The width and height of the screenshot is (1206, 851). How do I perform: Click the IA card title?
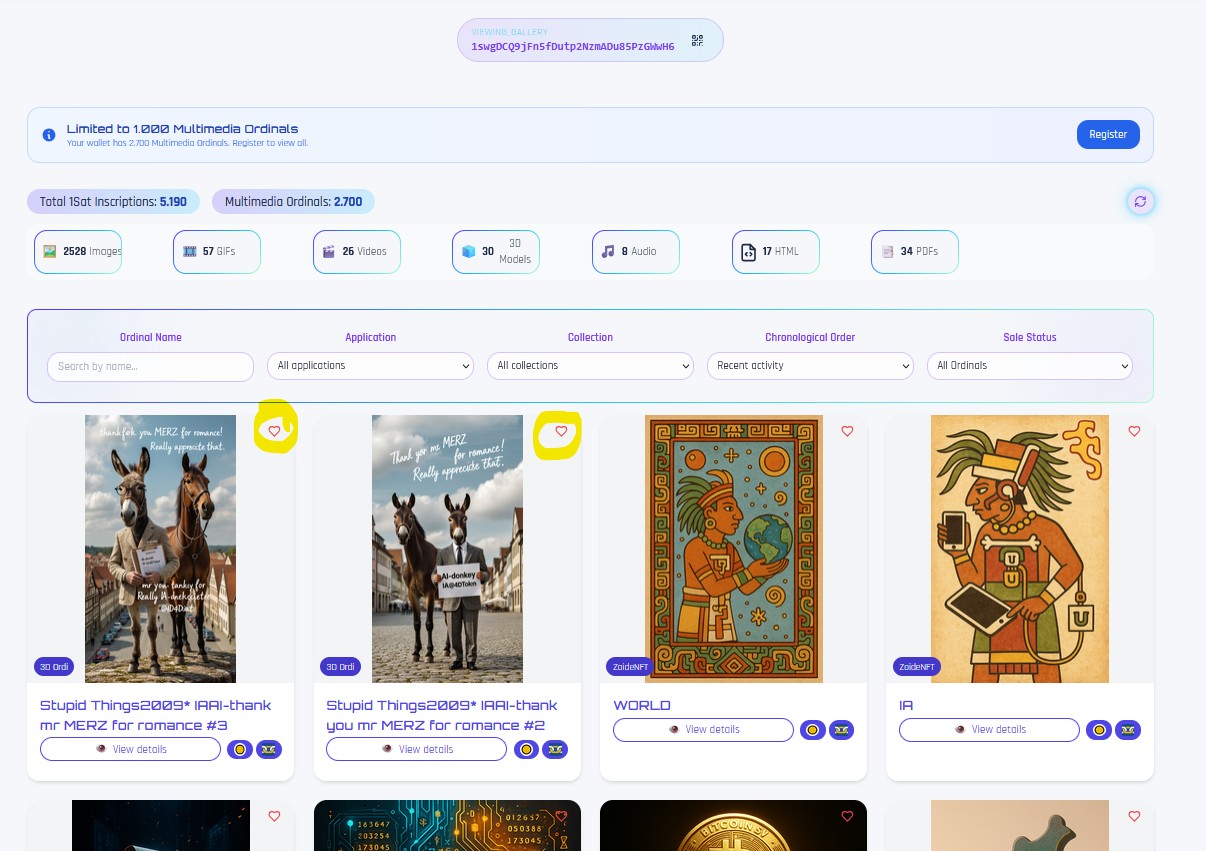point(906,705)
